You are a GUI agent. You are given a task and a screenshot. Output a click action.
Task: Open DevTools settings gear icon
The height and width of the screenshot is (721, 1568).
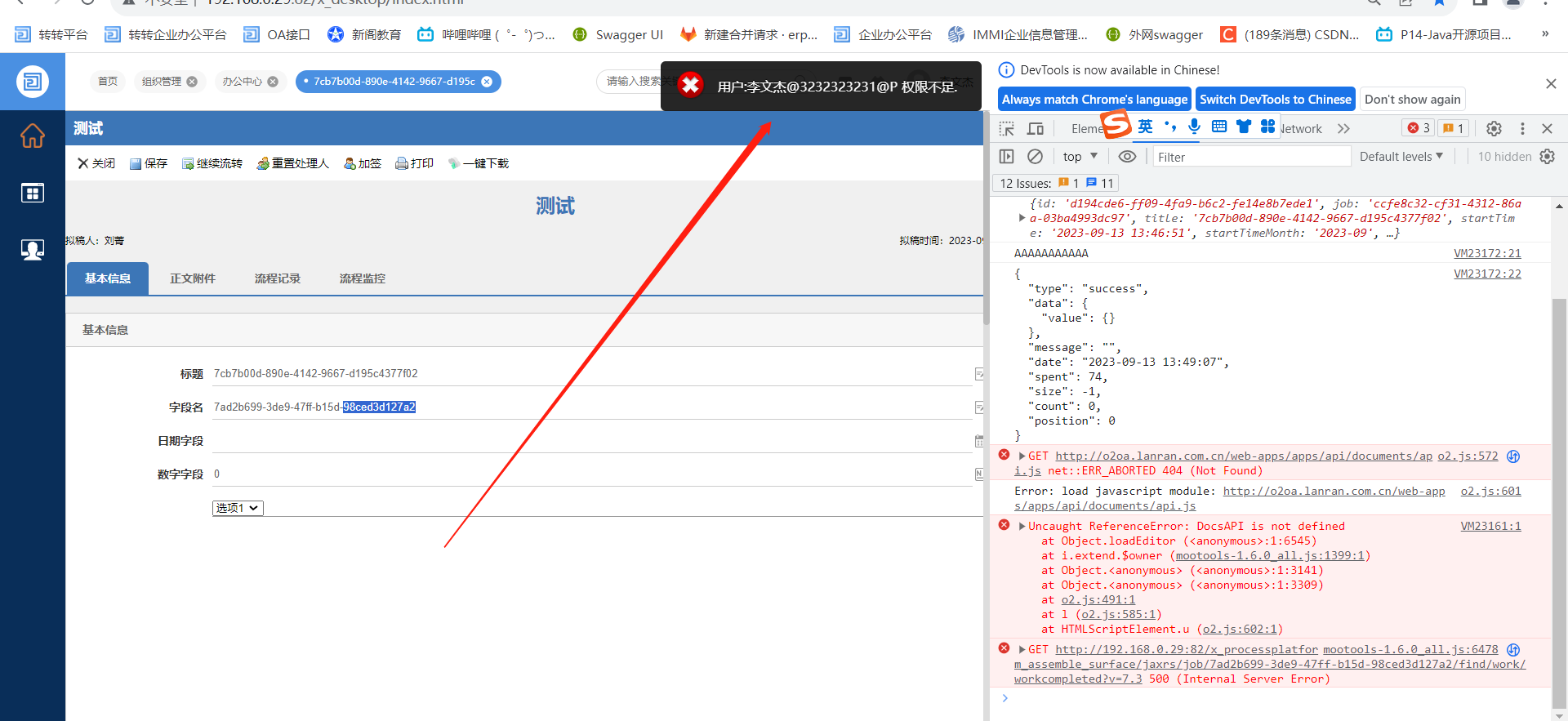pyautogui.click(x=1494, y=129)
